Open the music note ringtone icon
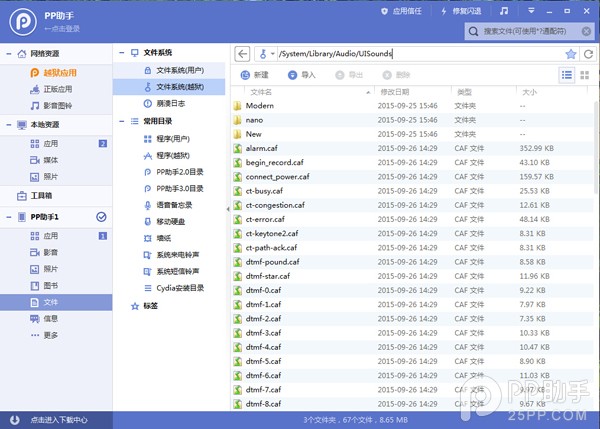The image size is (600, 429). point(504,11)
